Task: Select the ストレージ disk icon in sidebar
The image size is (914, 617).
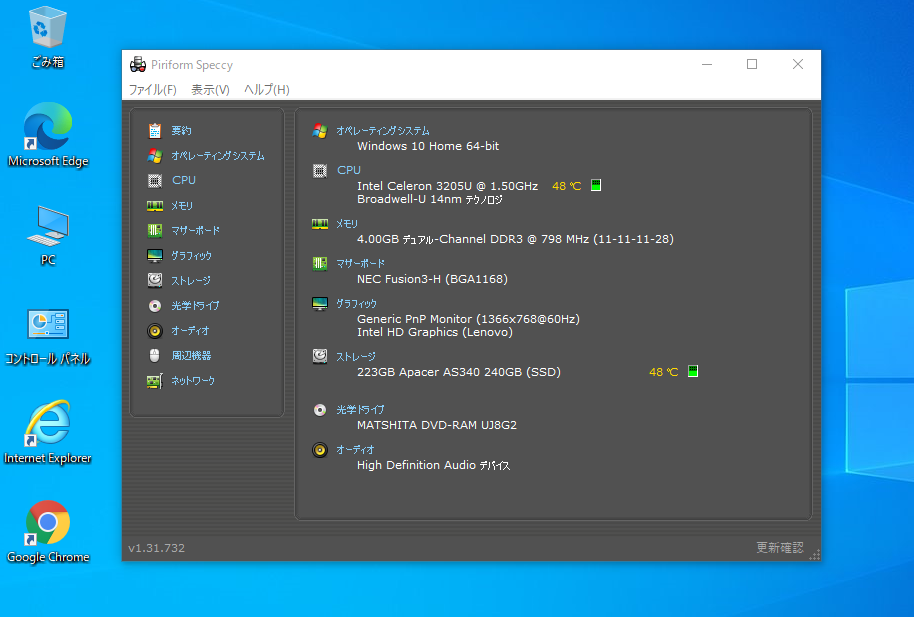Action: (154, 281)
